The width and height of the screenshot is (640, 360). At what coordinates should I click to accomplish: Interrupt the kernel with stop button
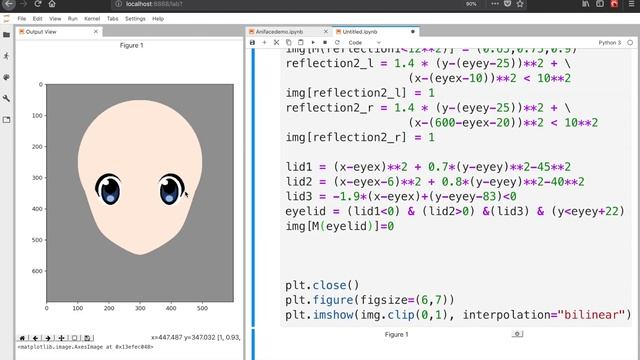325,42
